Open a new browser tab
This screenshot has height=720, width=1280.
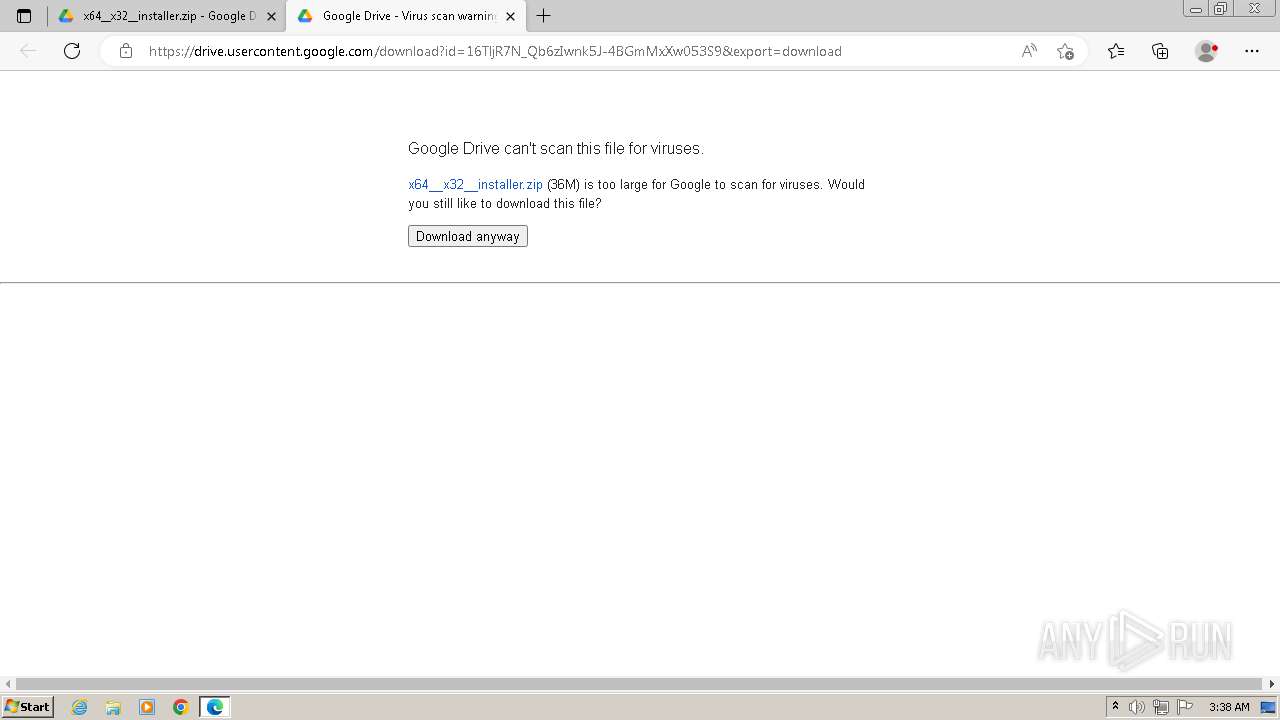(x=543, y=16)
